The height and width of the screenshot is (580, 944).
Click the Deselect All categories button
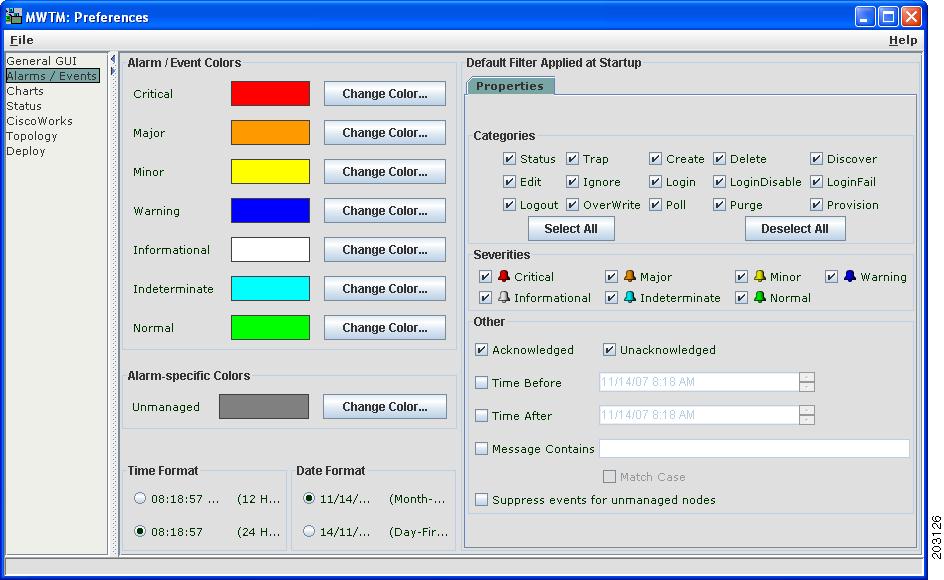point(795,229)
